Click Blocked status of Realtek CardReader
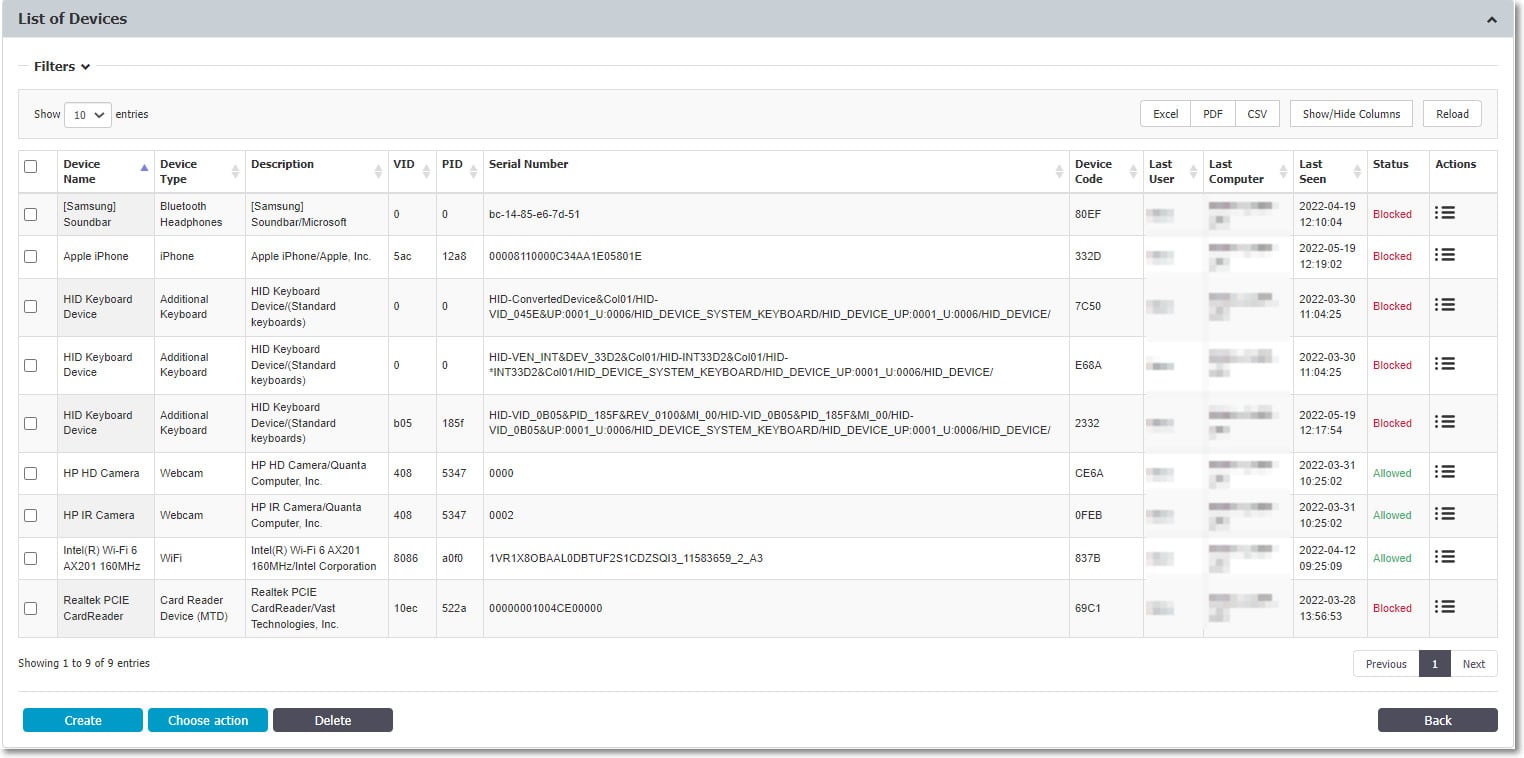The height and width of the screenshot is (758, 1524). pyautogui.click(x=1392, y=608)
